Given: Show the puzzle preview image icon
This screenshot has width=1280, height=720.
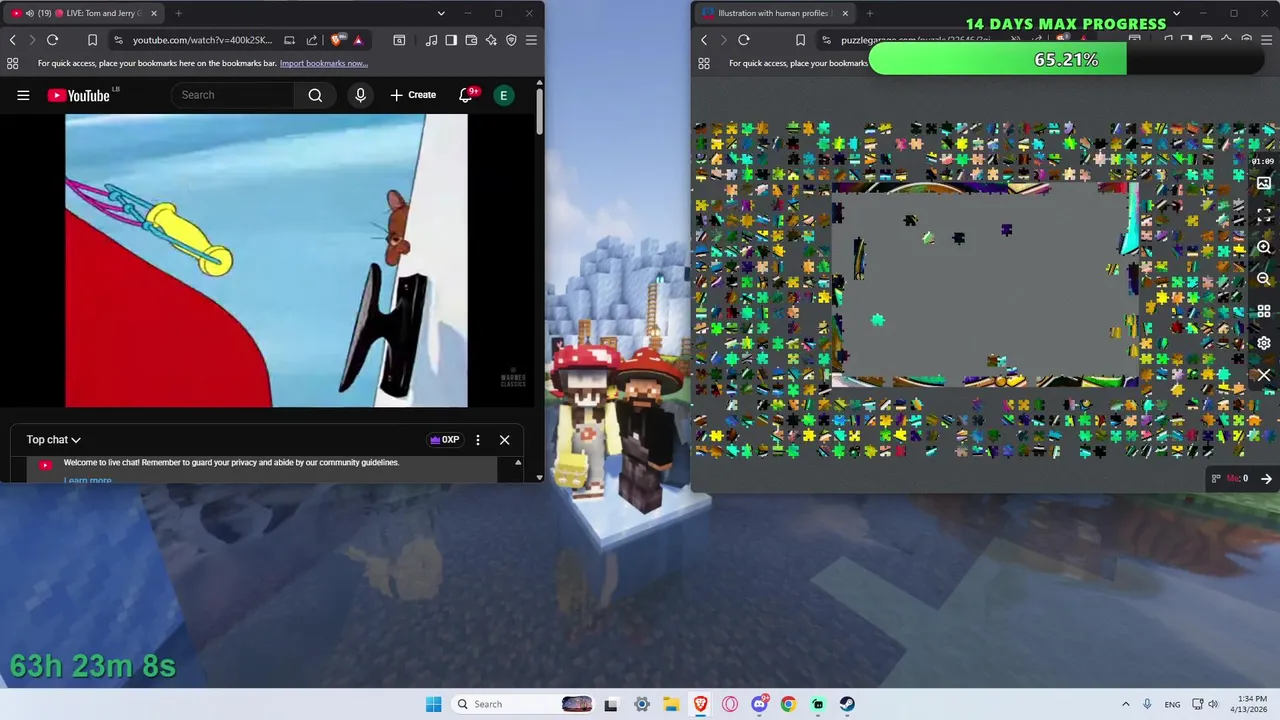Looking at the screenshot, I should (1264, 184).
